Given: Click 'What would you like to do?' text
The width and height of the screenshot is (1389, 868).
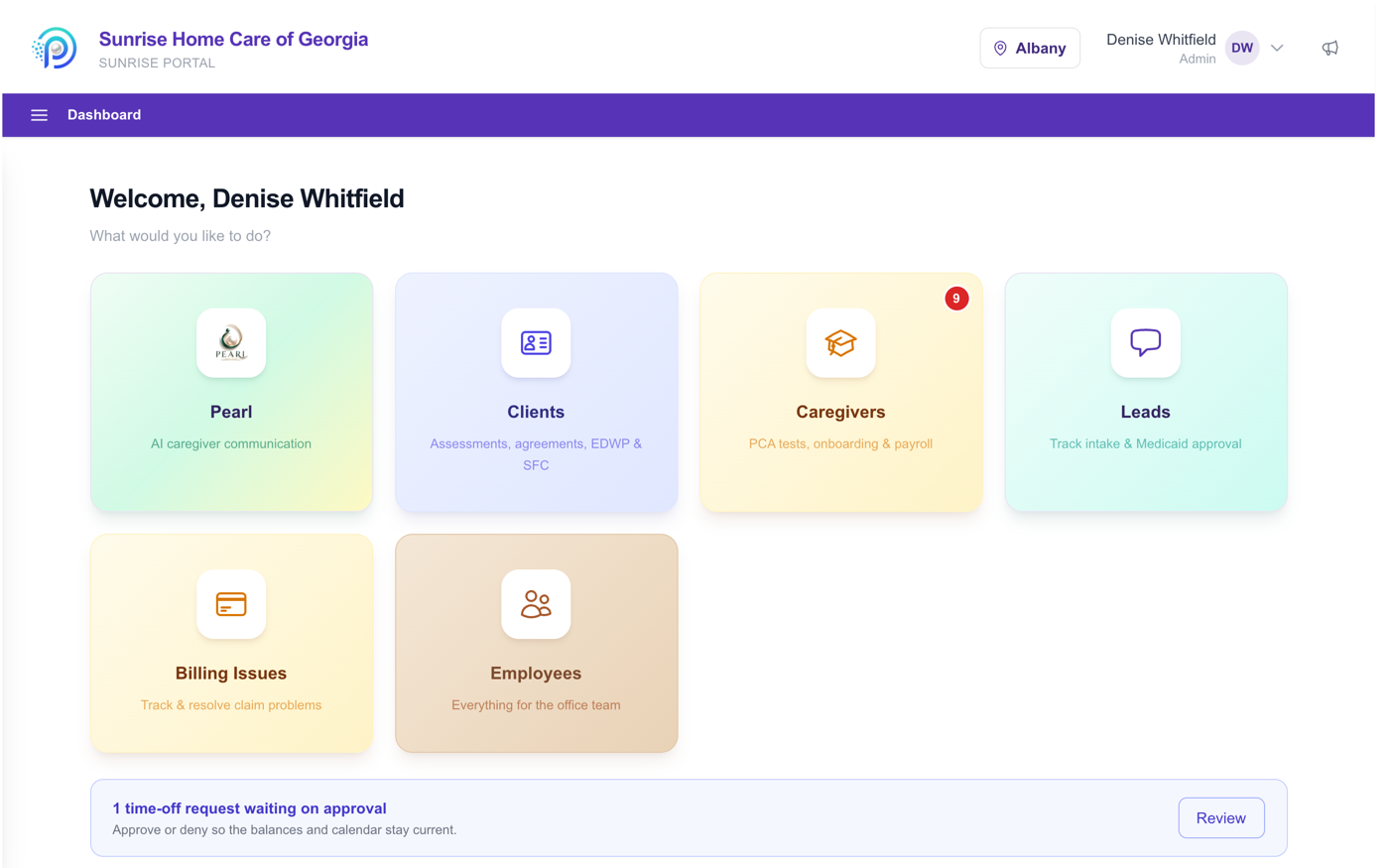Looking at the screenshot, I should coord(180,236).
